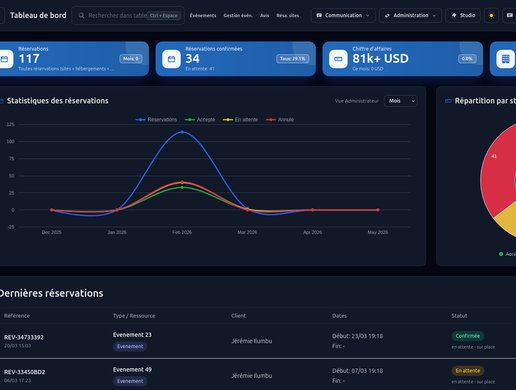Click the Communication menu icon
This screenshot has height=390, width=516.
tap(319, 15)
